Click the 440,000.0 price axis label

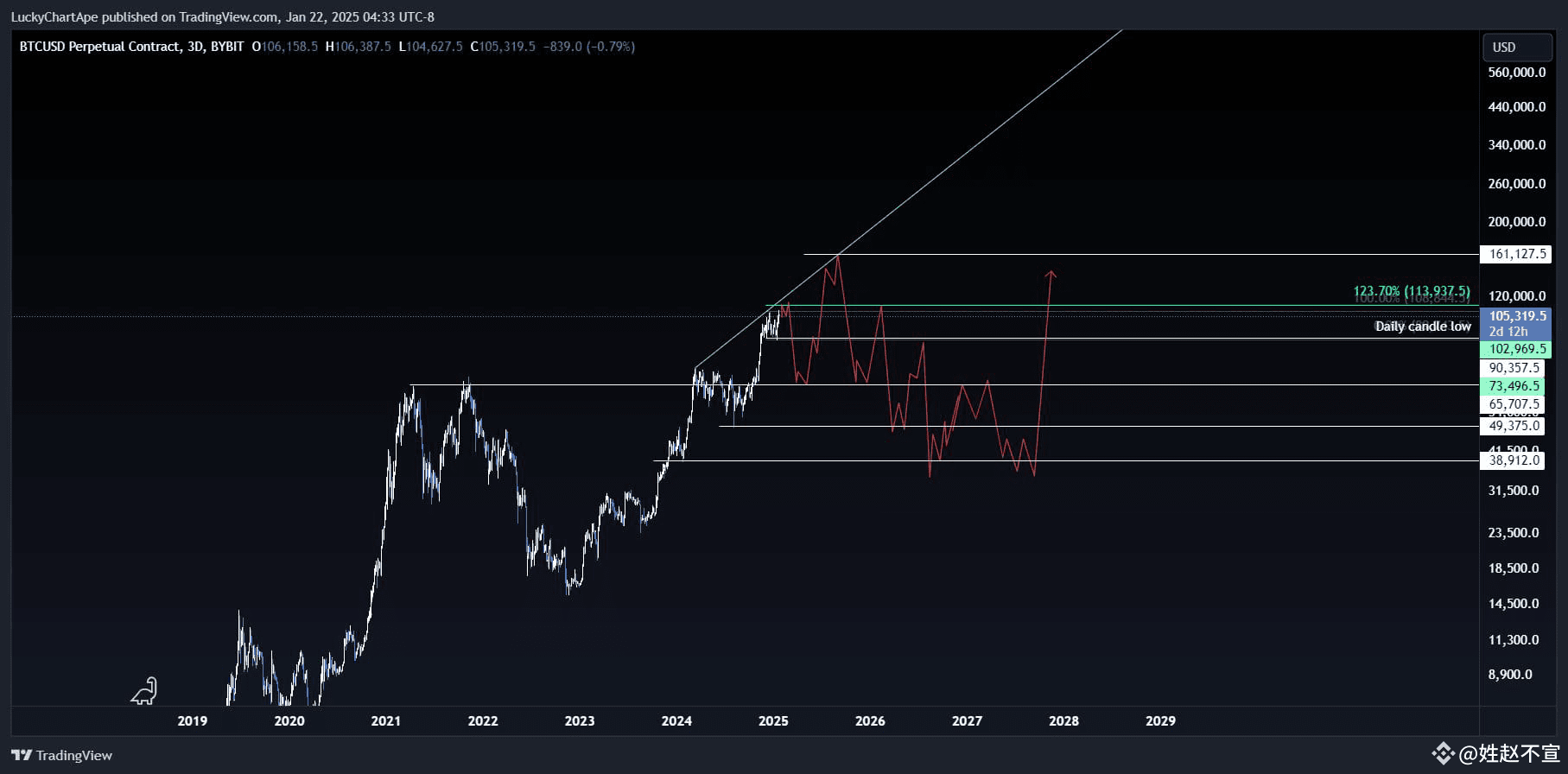1517,107
